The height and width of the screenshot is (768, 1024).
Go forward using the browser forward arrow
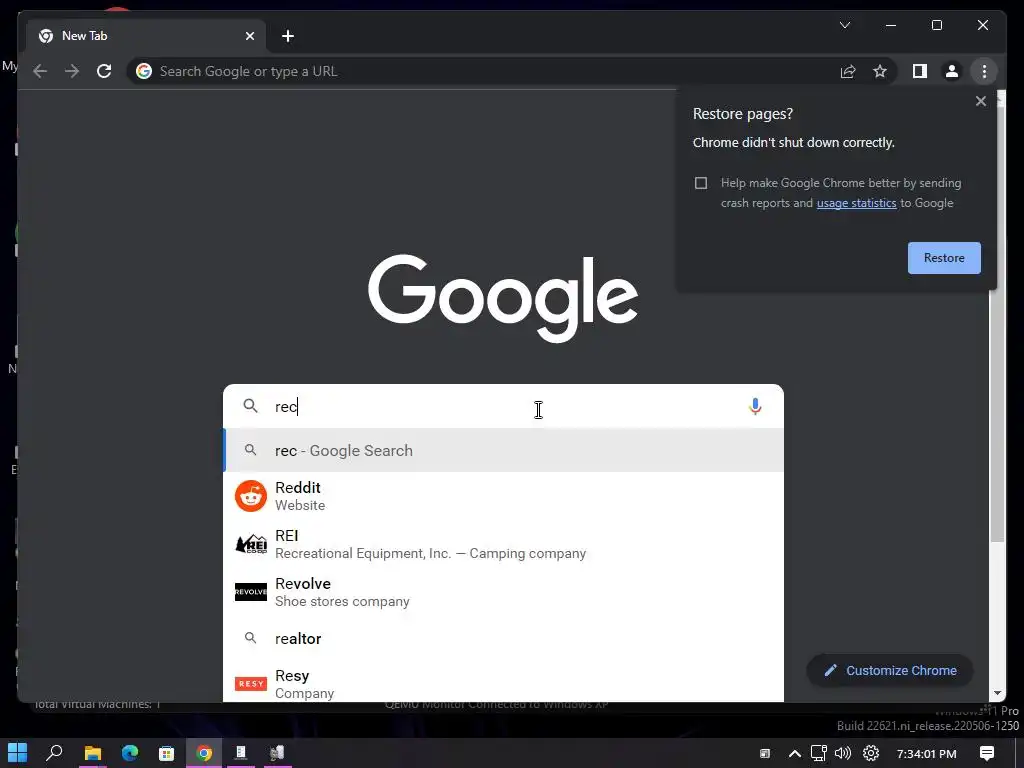point(72,71)
